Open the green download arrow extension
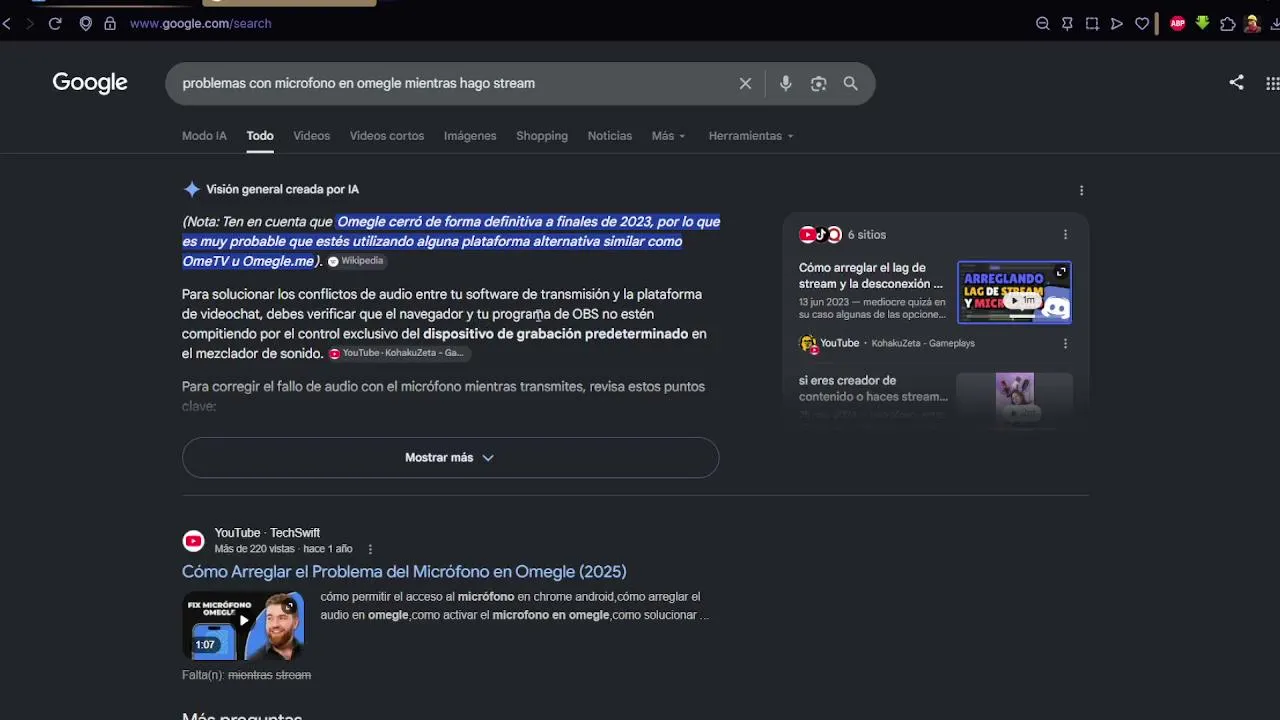The width and height of the screenshot is (1280, 720). point(1203,23)
